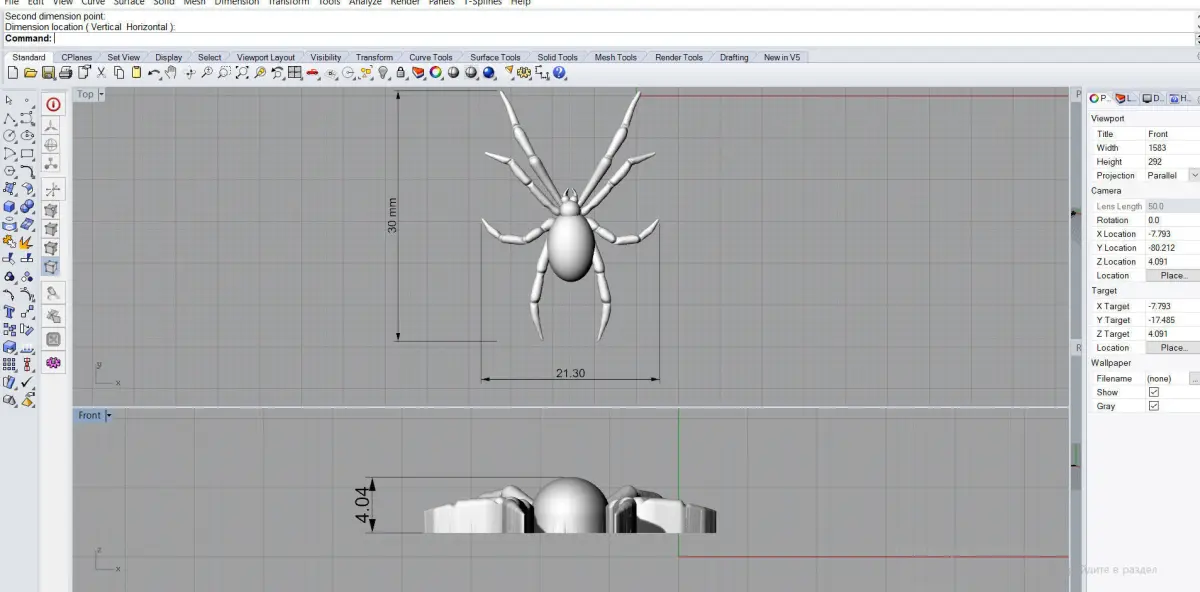Click the New file icon
Viewport: 1200px width, 592px height.
[13, 73]
